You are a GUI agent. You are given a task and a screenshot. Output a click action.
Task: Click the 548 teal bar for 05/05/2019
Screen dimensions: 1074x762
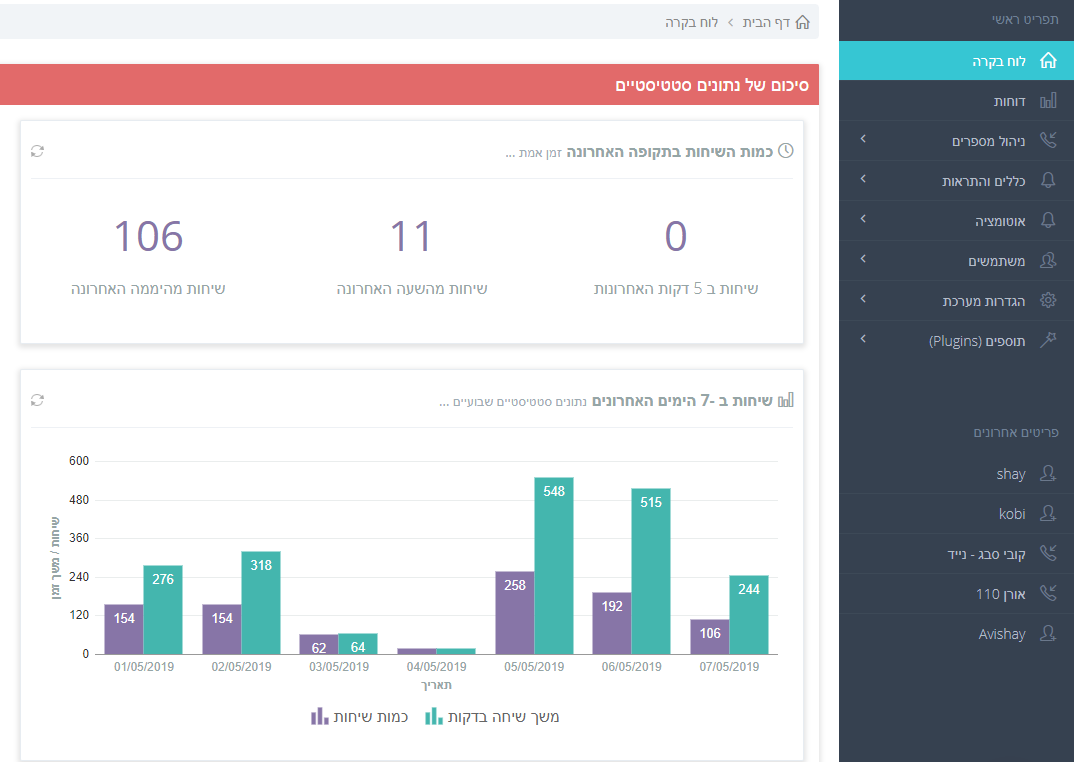pos(554,566)
